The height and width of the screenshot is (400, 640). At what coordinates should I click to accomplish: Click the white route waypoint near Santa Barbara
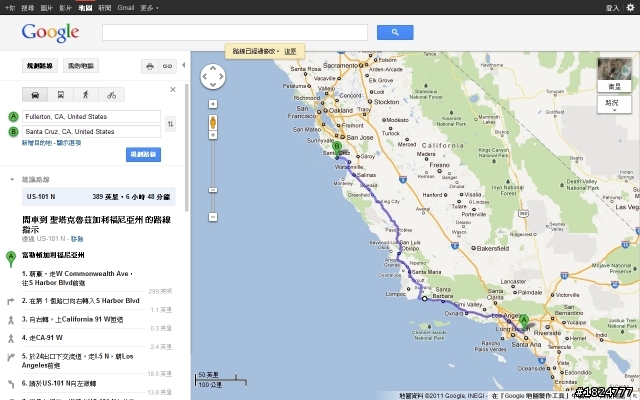coord(424,299)
